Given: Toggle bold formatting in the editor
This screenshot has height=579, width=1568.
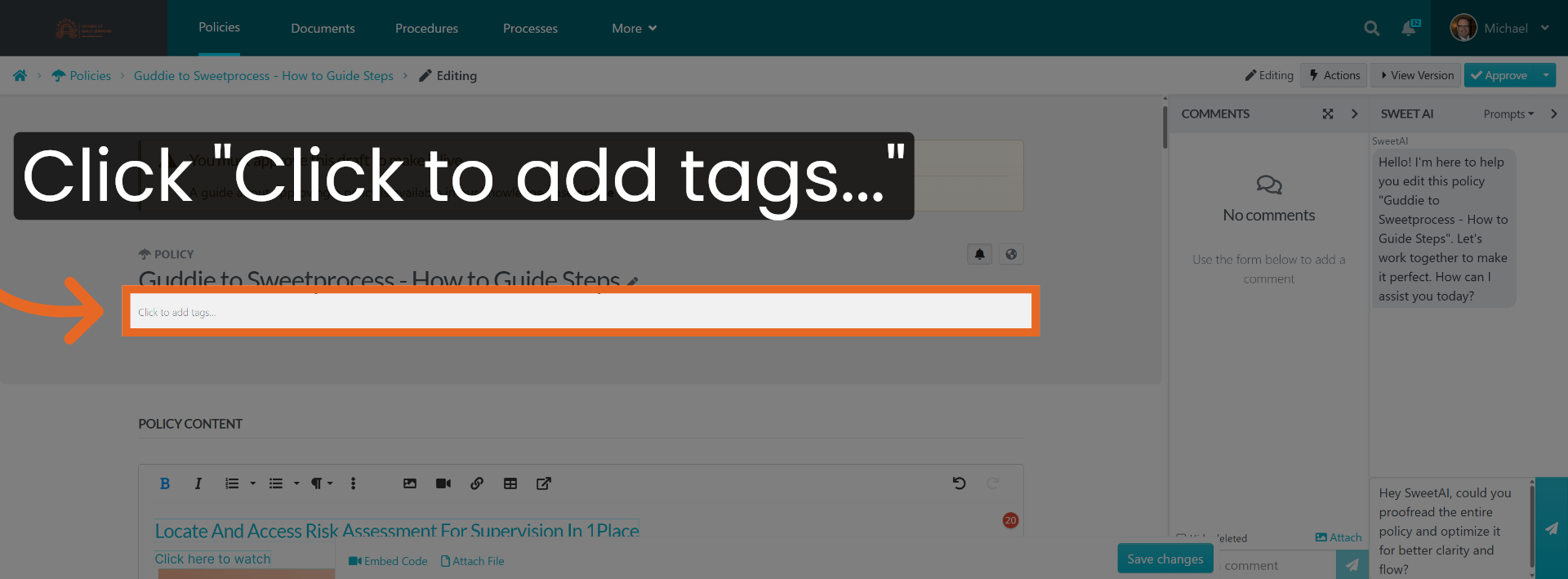Looking at the screenshot, I should pyautogui.click(x=165, y=483).
